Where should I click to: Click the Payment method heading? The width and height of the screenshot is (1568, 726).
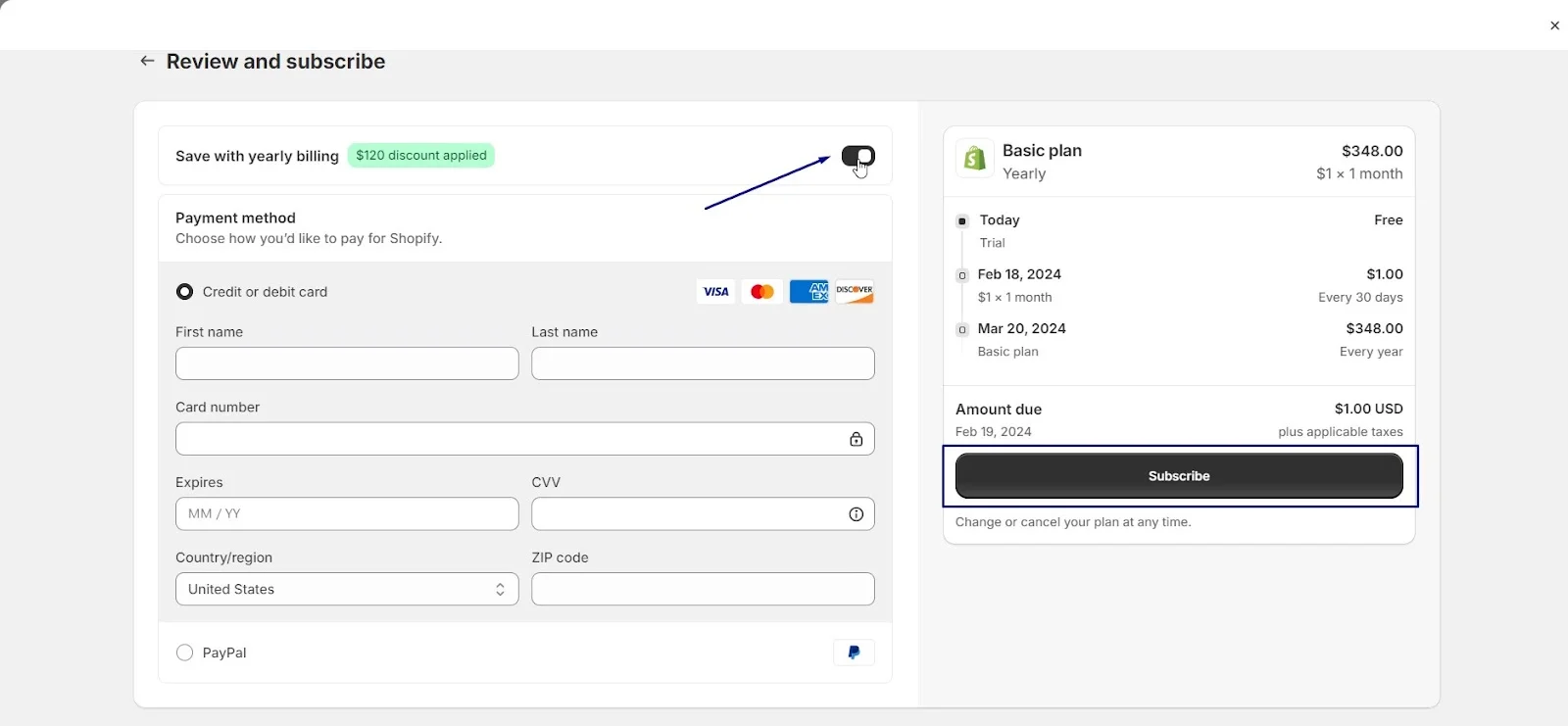235,218
